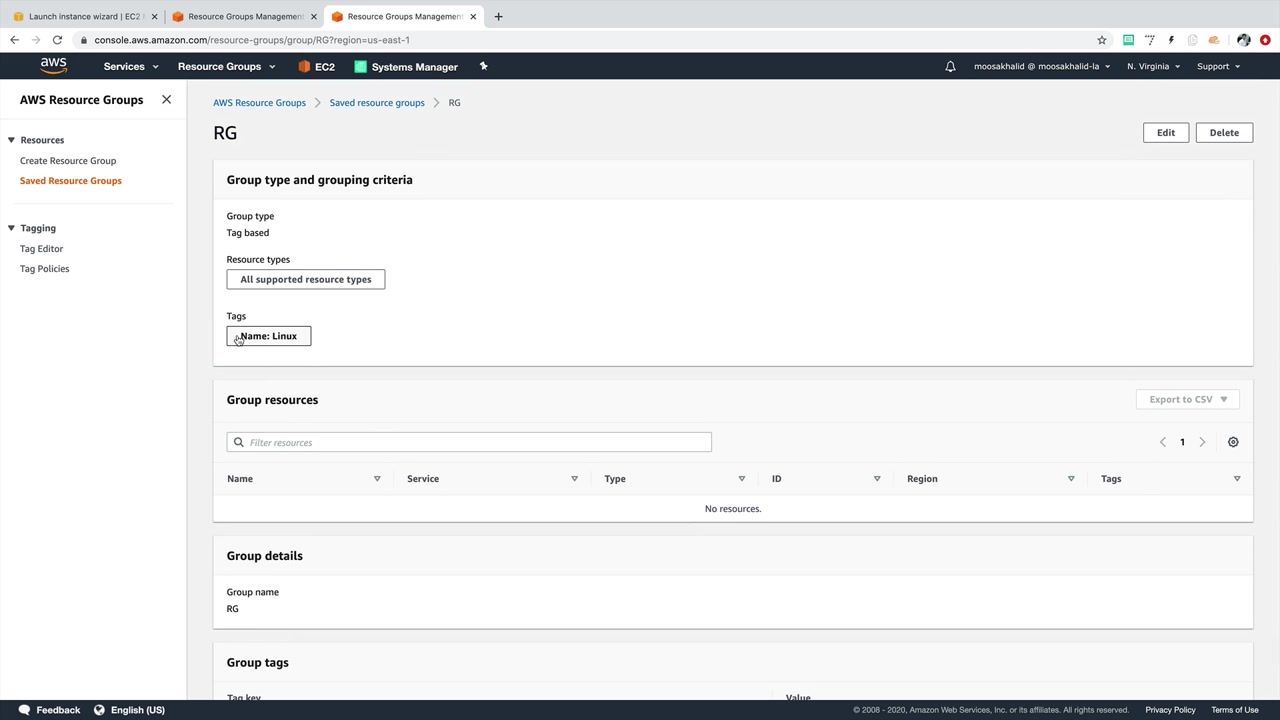Switch to the inactive Resource Groups Management tab
Viewport: 1280px width, 720px height.
pyautogui.click(x=243, y=16)
